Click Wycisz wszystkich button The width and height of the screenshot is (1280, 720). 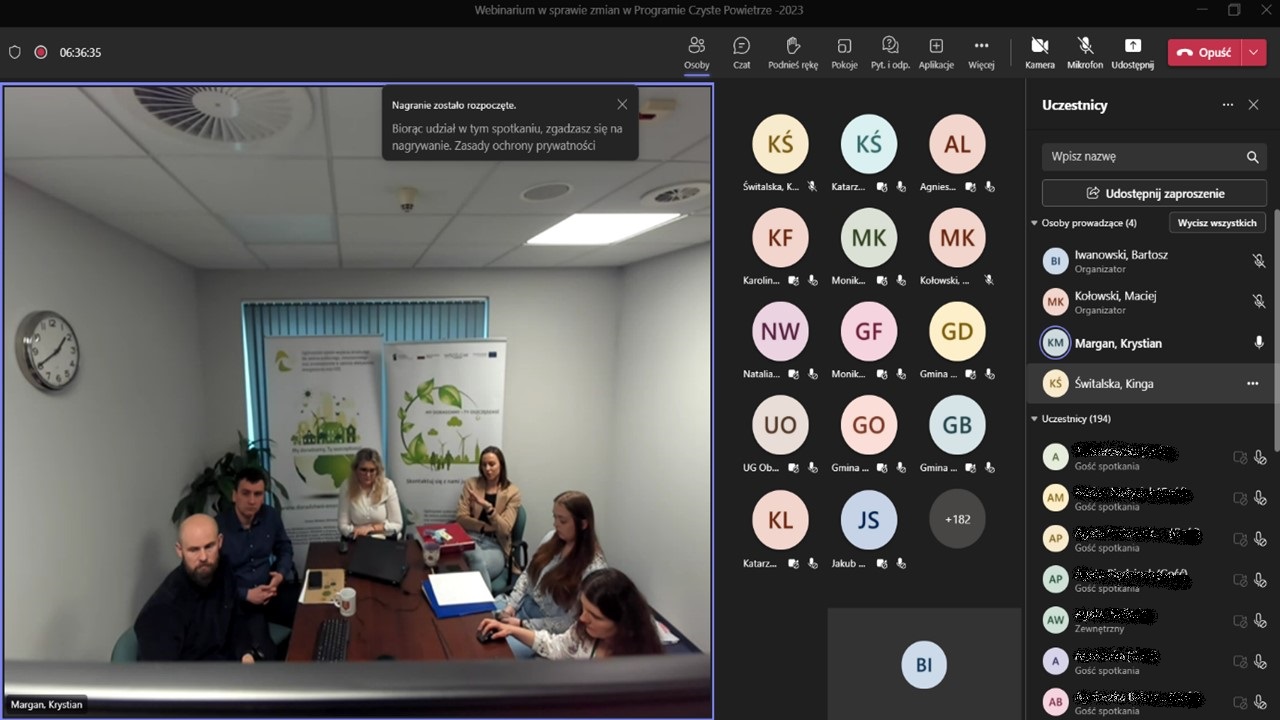pyautogui.click(x=1216, y=223)
